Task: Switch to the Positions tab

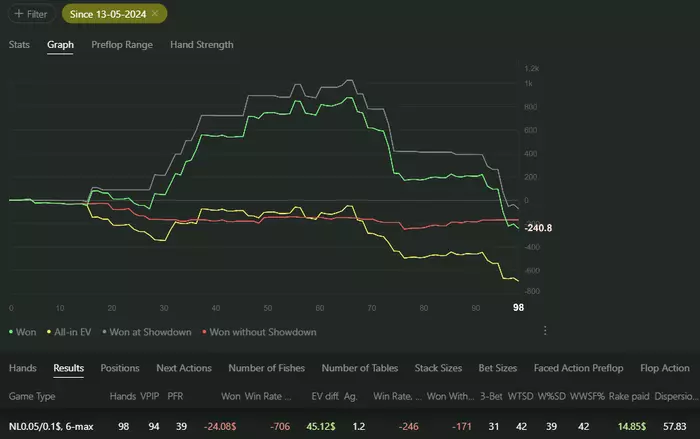Action: click(119, 368)
